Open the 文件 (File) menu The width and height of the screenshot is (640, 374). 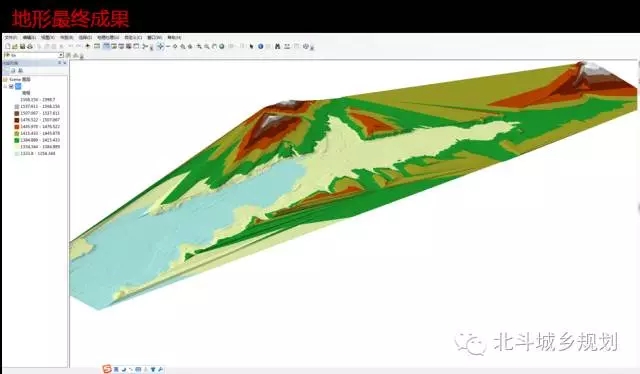pyautogui.click(x=10, y=37)
